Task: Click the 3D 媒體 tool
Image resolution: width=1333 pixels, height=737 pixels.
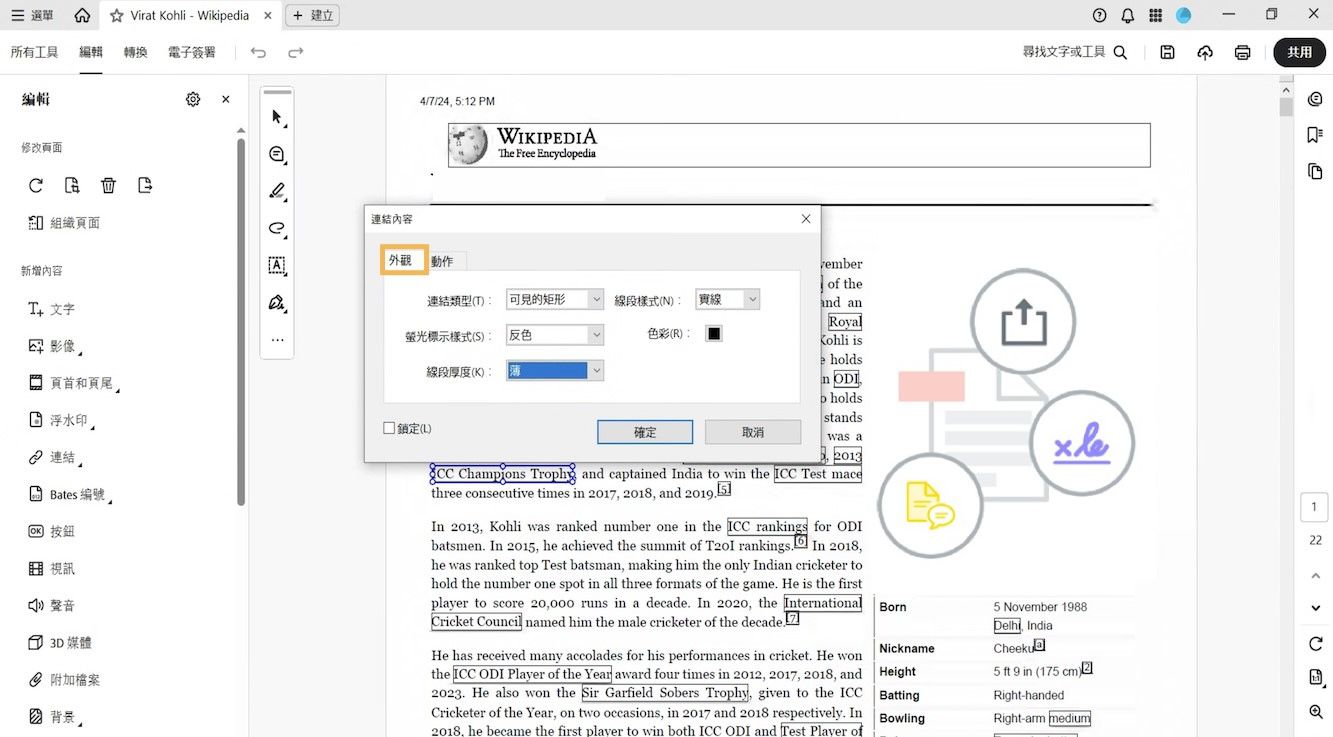Action: 62,643
